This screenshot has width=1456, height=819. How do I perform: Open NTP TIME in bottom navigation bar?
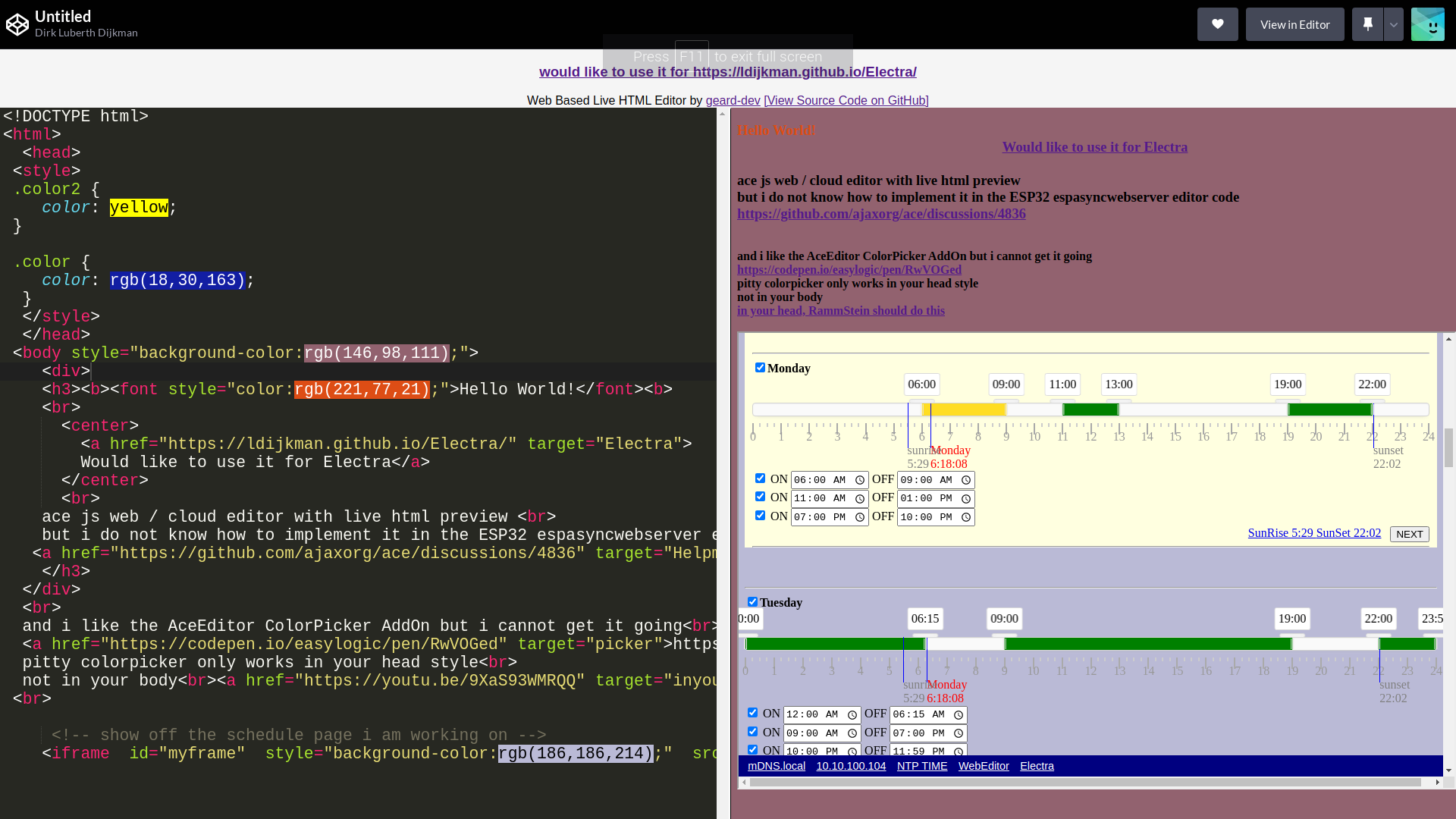click(x=921, y=766)
